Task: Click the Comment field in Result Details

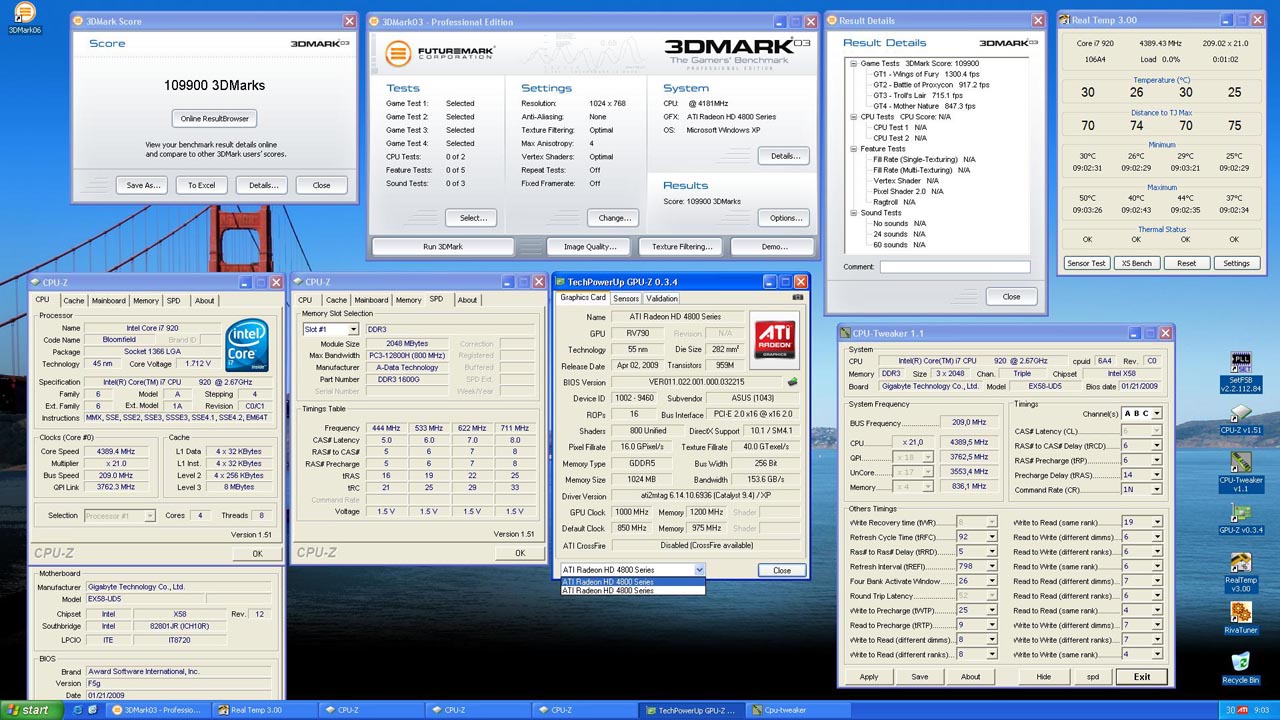Action: tap(955, 267)
